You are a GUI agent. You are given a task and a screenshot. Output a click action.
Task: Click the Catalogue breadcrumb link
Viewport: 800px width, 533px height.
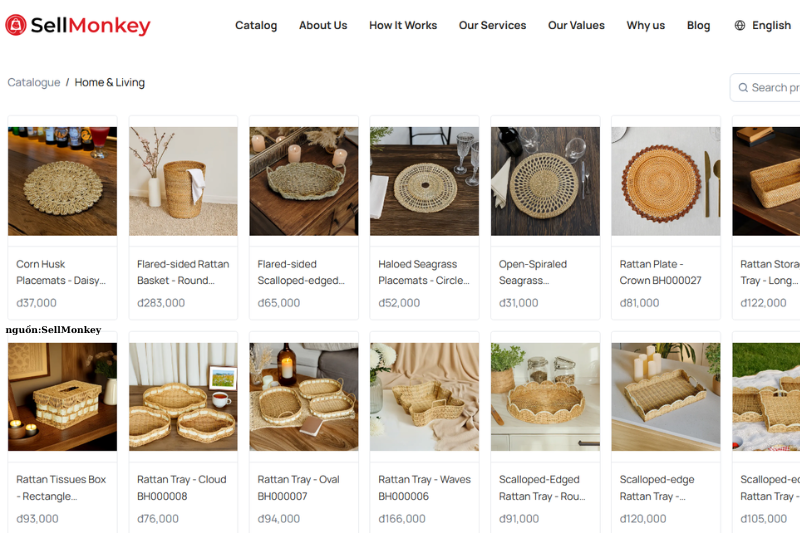(x=34, y=82)
